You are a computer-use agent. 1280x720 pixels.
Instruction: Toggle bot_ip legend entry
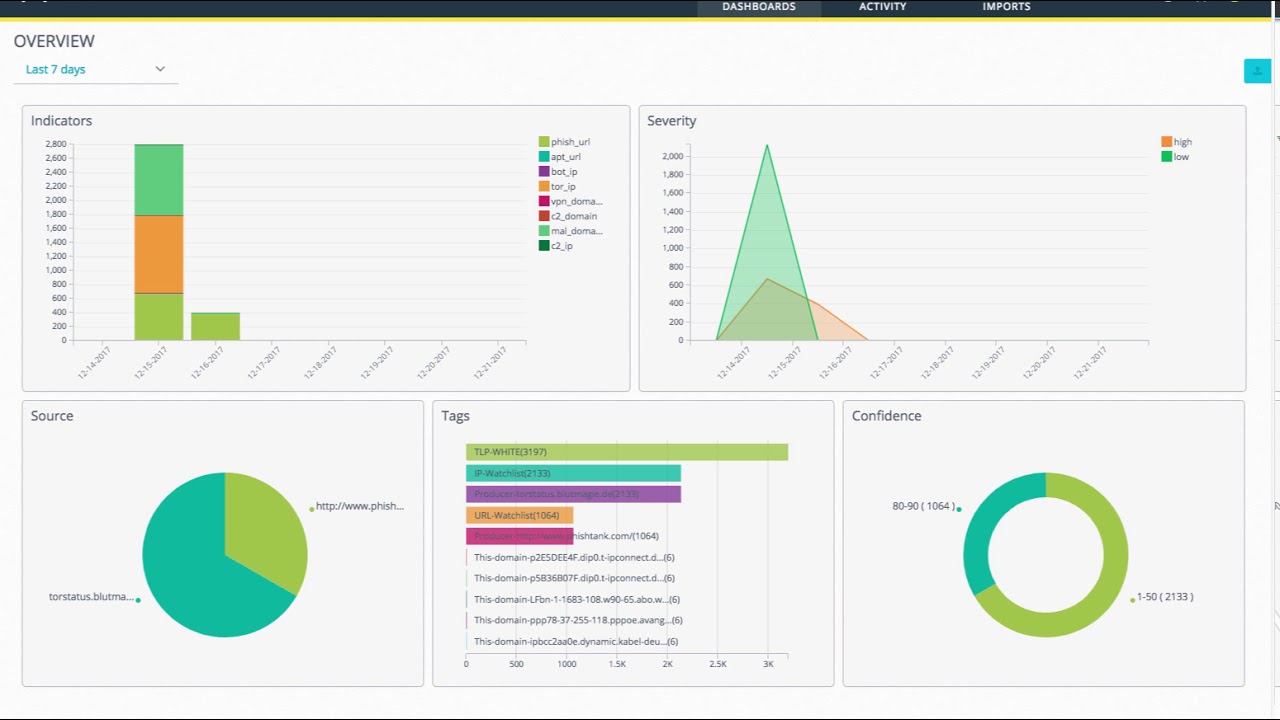[558, 172]
